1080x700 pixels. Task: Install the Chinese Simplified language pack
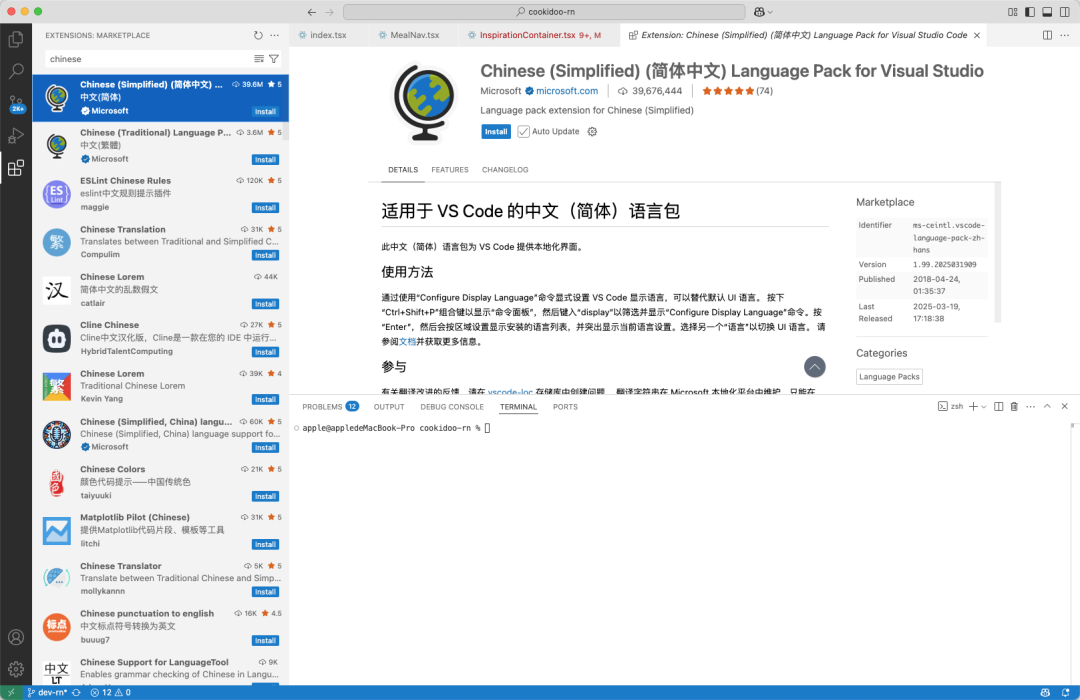(496, 131)
